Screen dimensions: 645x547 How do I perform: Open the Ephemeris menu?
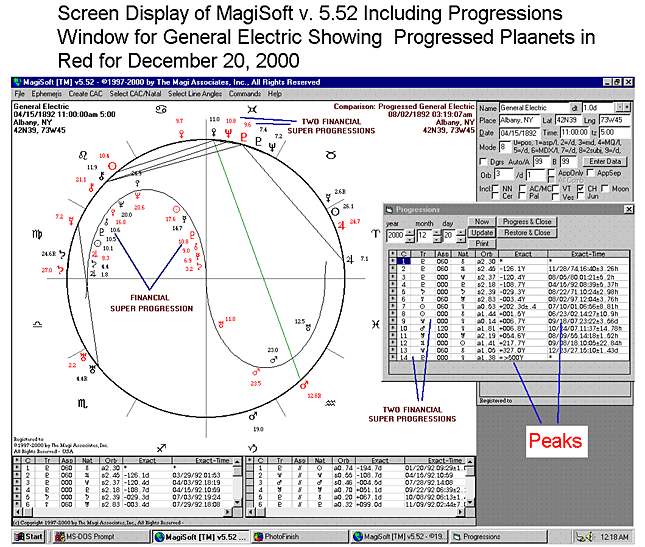click(48, 93)
